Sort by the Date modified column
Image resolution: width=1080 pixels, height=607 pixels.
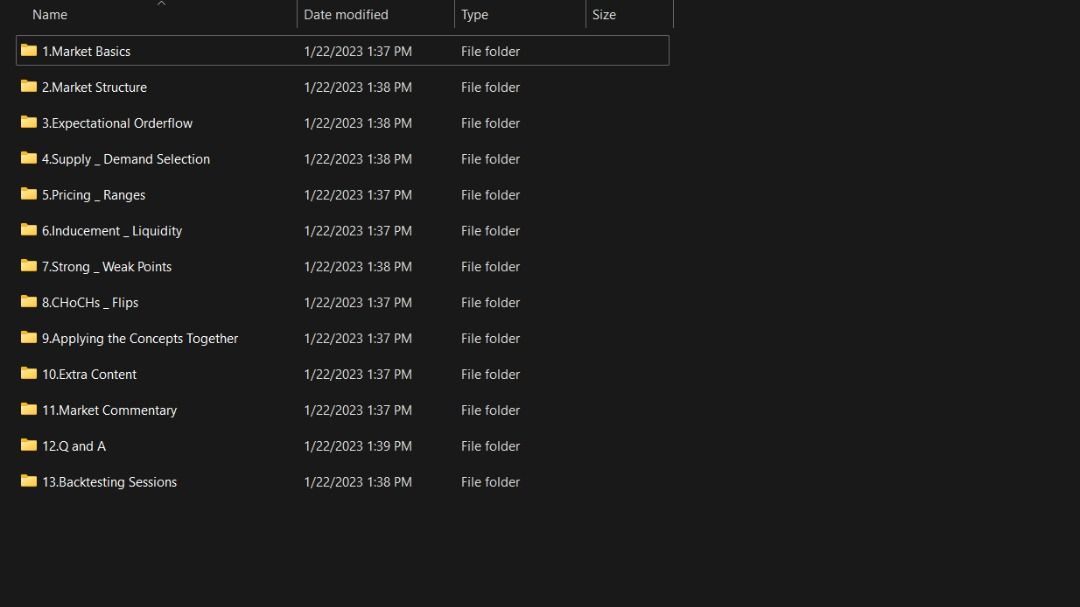coord(346,15)
